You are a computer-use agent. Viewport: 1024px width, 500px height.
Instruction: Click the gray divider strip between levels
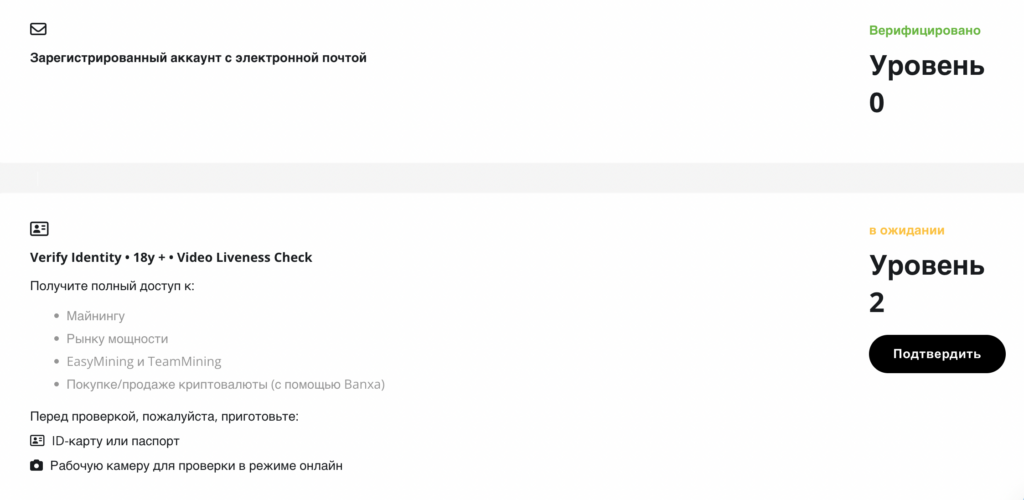[x=512, y=177]
